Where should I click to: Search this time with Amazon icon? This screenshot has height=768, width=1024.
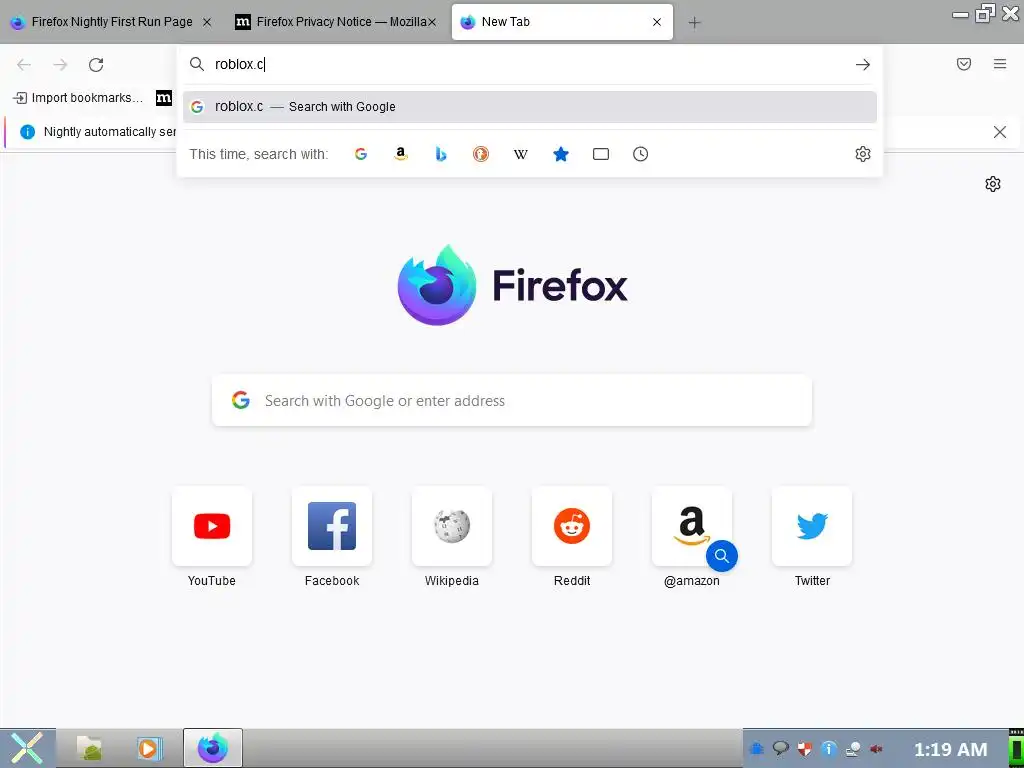point(401,154)
